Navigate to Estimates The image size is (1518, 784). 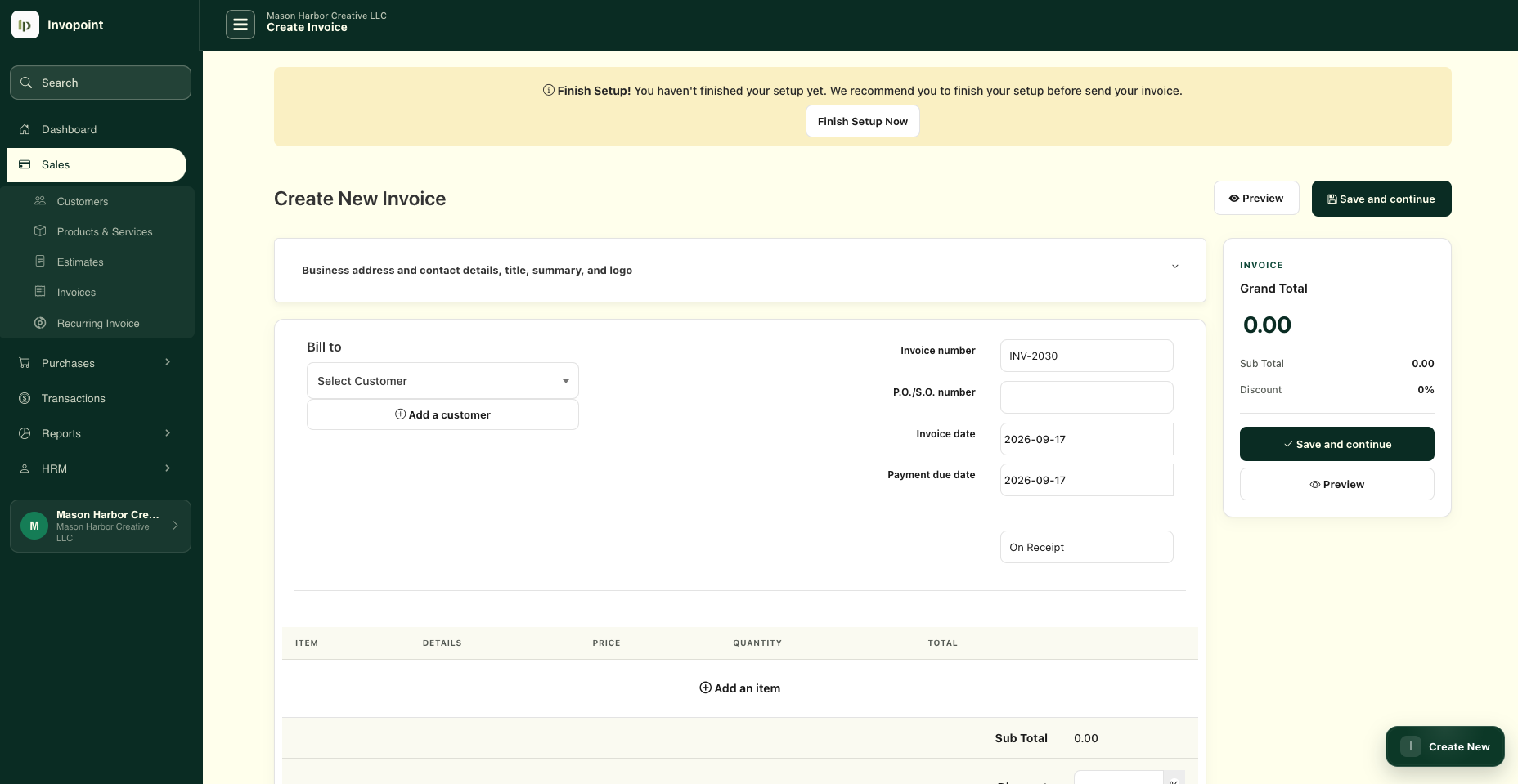[80, 262]
